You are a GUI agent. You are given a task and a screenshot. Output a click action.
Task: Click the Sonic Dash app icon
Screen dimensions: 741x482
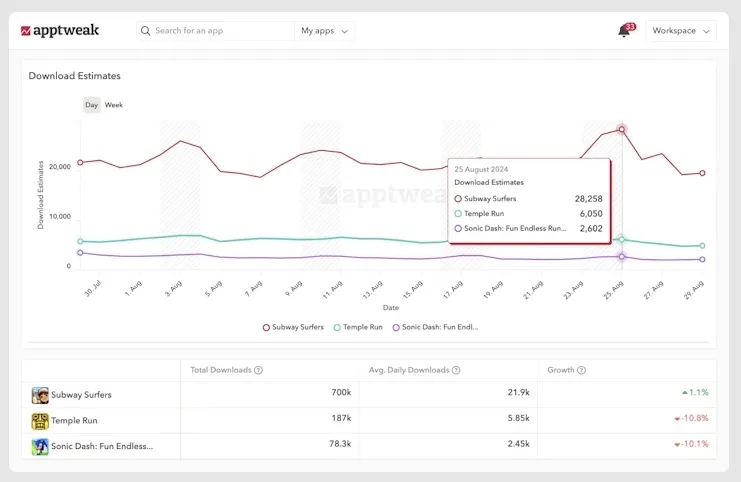40,446
